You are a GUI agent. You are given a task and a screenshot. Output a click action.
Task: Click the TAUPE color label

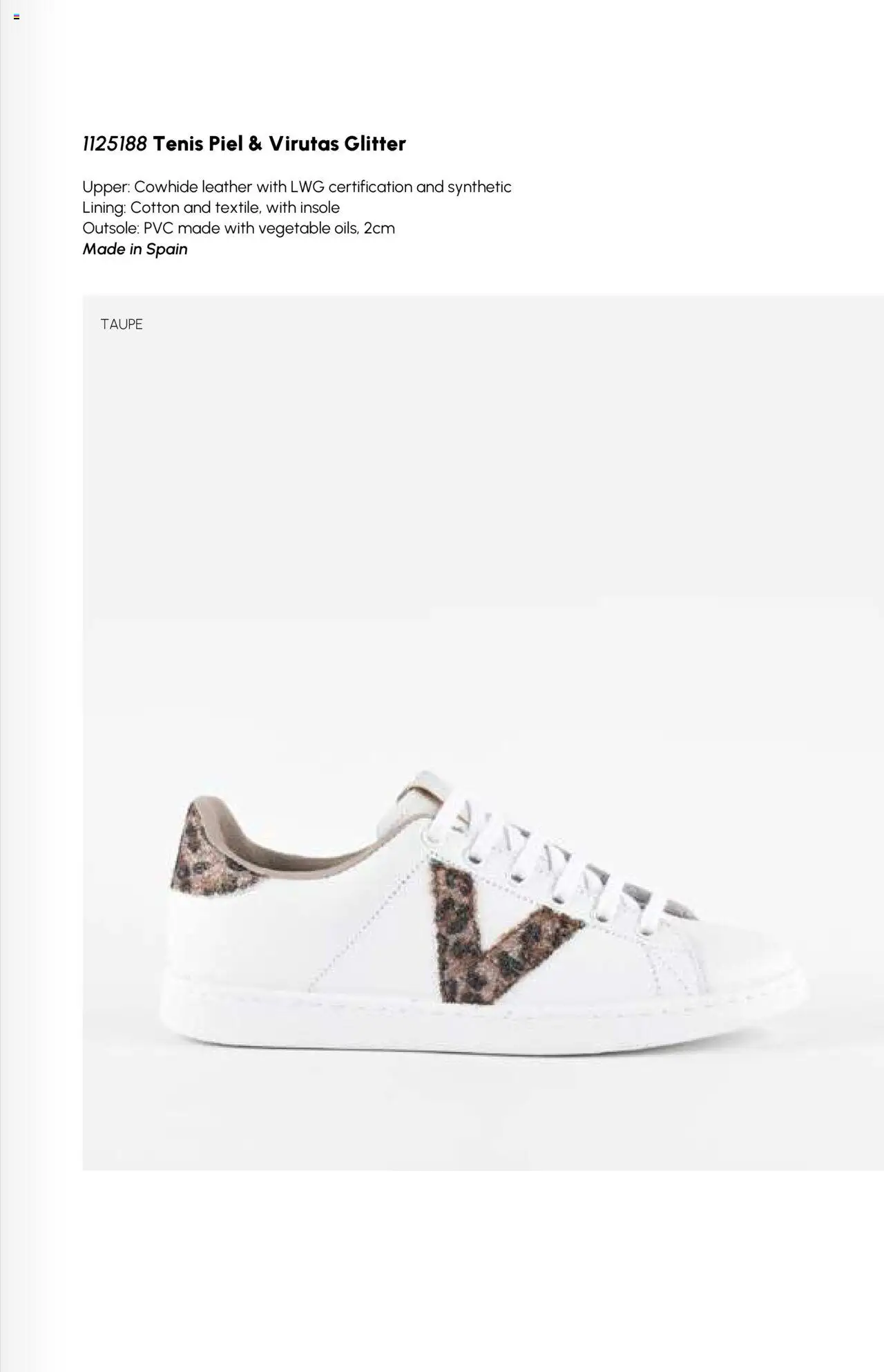(x=122, y=324)
